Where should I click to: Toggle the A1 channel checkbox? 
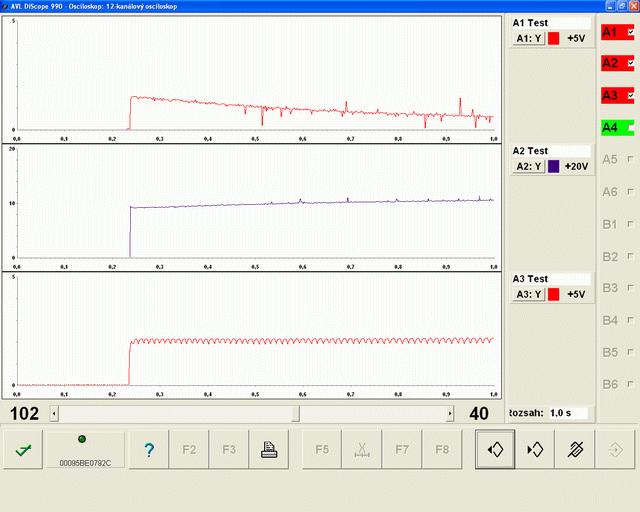click(x=630, y=33)
